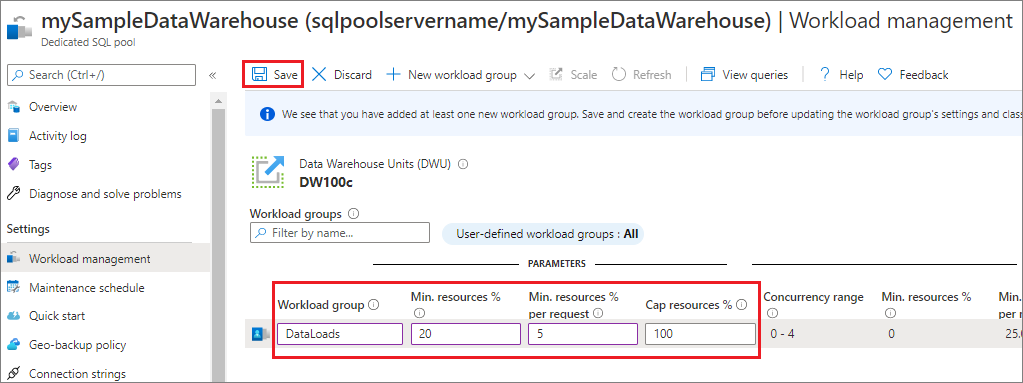Viewport: 1023px width, 383px height.
Task: Click Min. resources per request field showing 5
Action: (x=583, y=334)
